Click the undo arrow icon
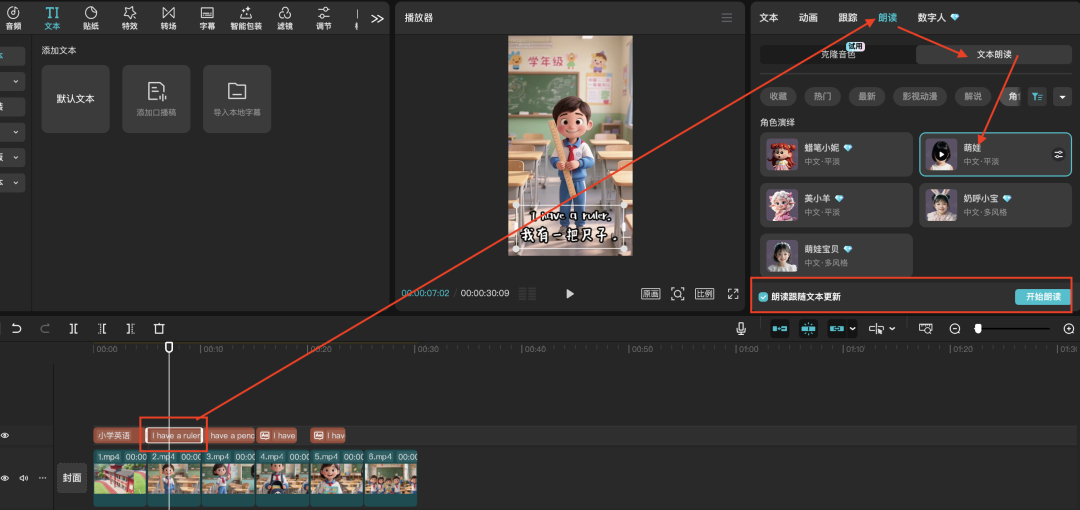1080x510 pixels. pos(17,328)
